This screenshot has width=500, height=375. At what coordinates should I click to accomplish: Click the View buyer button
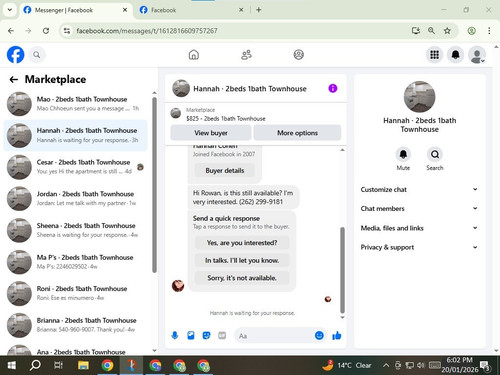(211, 133)
